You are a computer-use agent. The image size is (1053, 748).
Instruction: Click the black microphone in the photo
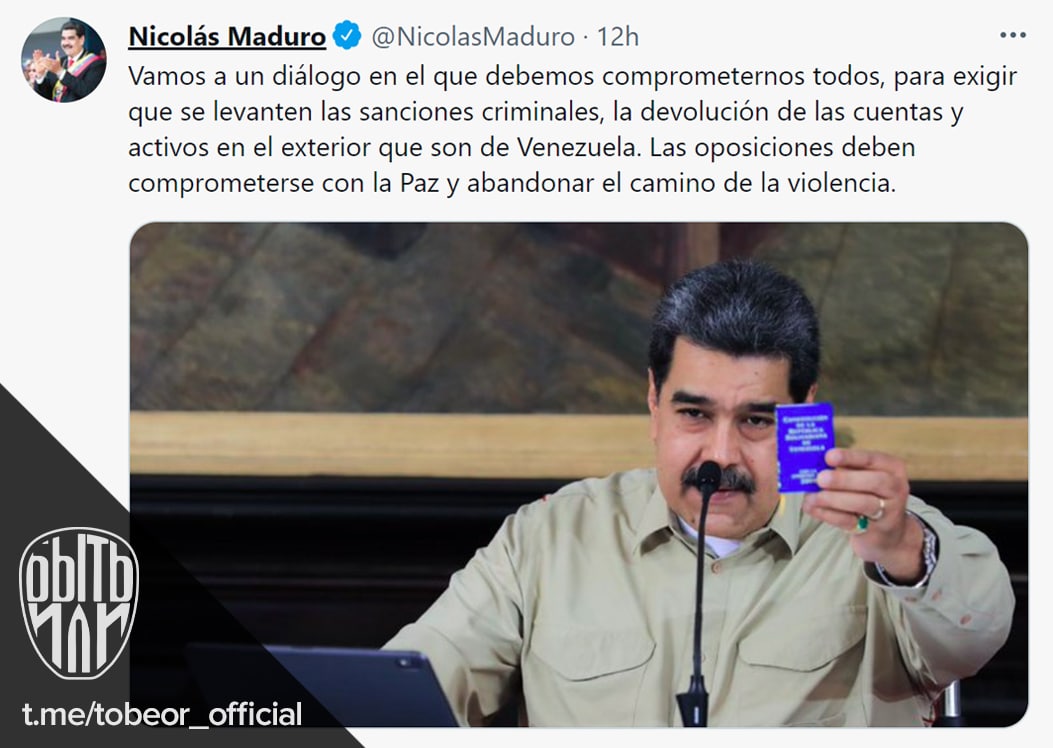pos(700,591)
